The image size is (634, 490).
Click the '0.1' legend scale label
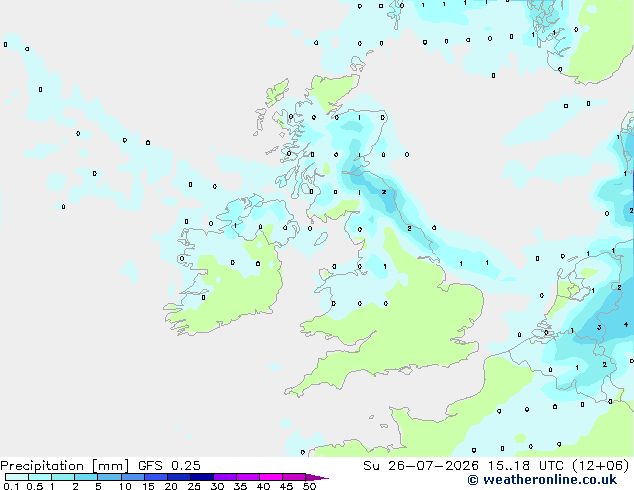click(x=11, y=486)
